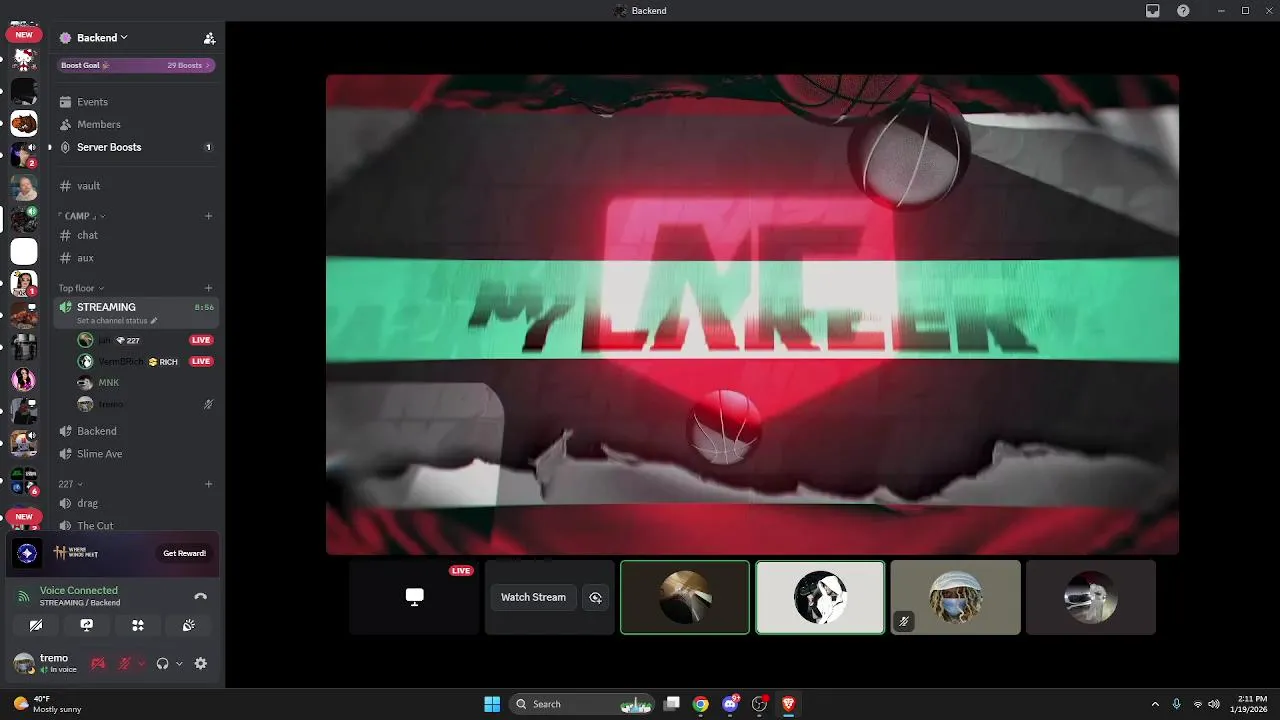Click tremo user avatar
Image resolution: width=1280 pixels, height=720 pixels.
point(24,663)
